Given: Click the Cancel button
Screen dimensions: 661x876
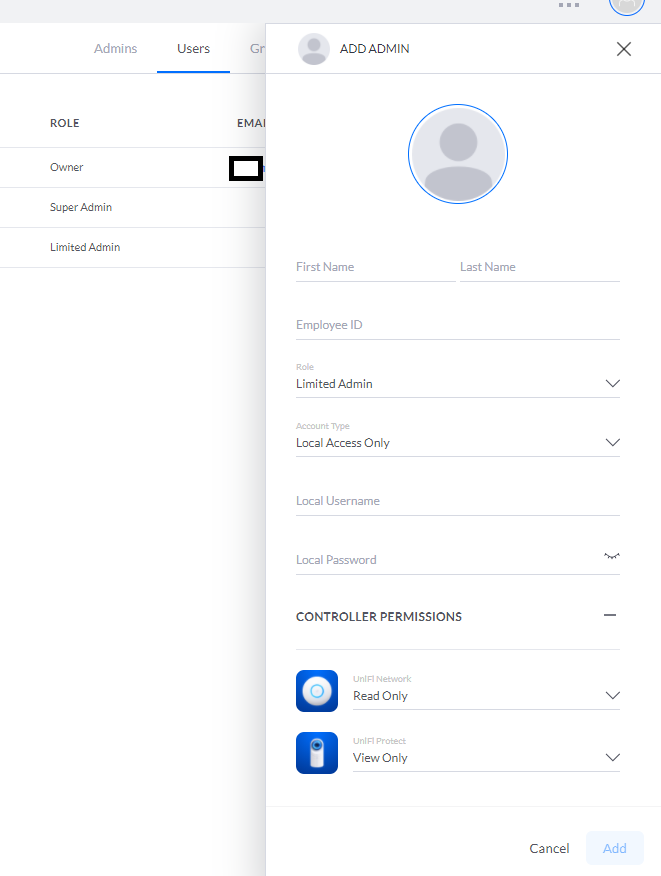Looking at the screenshot, I should (x=549, y=848).
